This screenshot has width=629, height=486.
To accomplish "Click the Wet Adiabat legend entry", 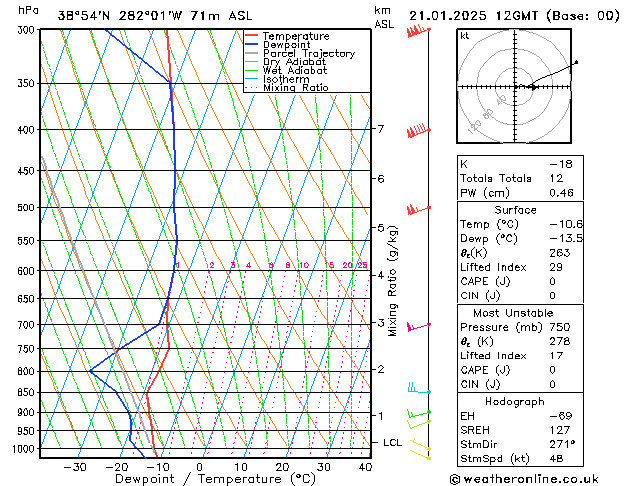I will tap(286, 71).
